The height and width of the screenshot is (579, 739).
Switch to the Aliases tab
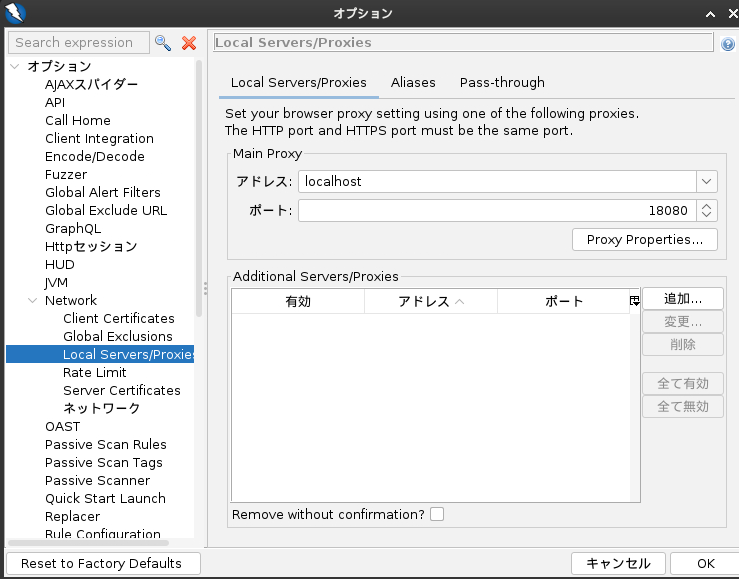tap(413, 83)
